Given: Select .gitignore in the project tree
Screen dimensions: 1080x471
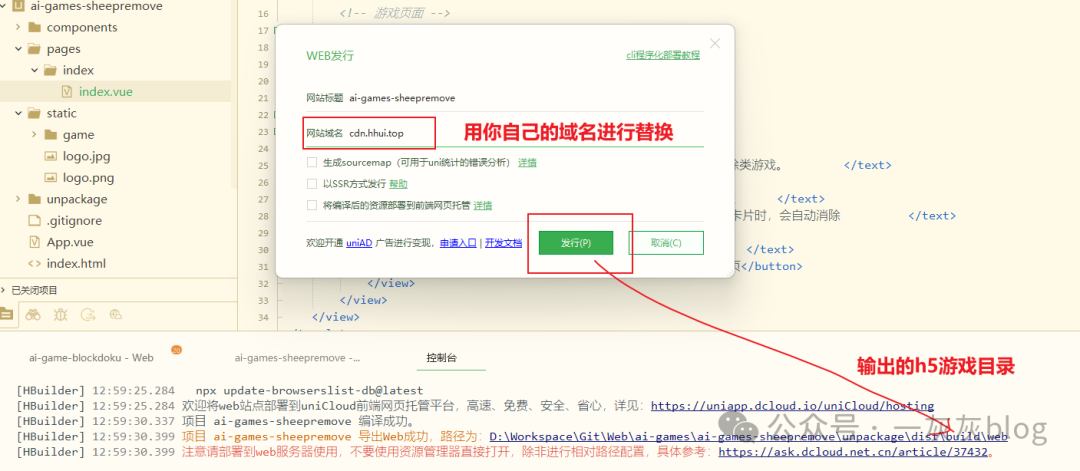Looking at the screenshot, I should (x=74, y=220).
